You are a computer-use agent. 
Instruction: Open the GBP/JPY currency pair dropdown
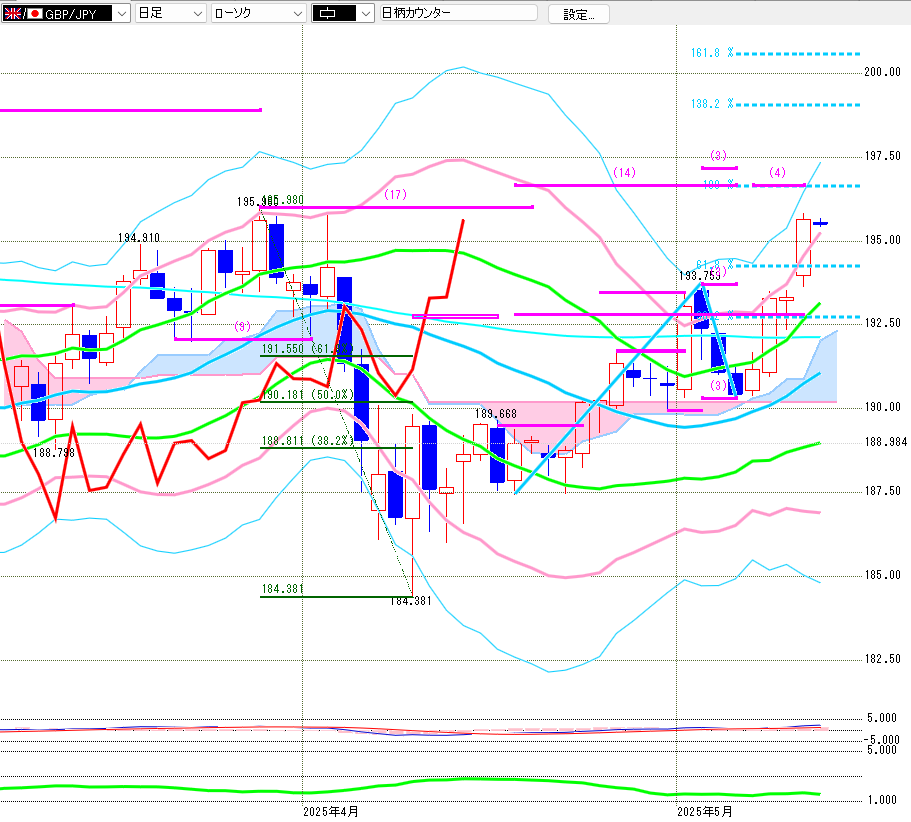[65, 13]
